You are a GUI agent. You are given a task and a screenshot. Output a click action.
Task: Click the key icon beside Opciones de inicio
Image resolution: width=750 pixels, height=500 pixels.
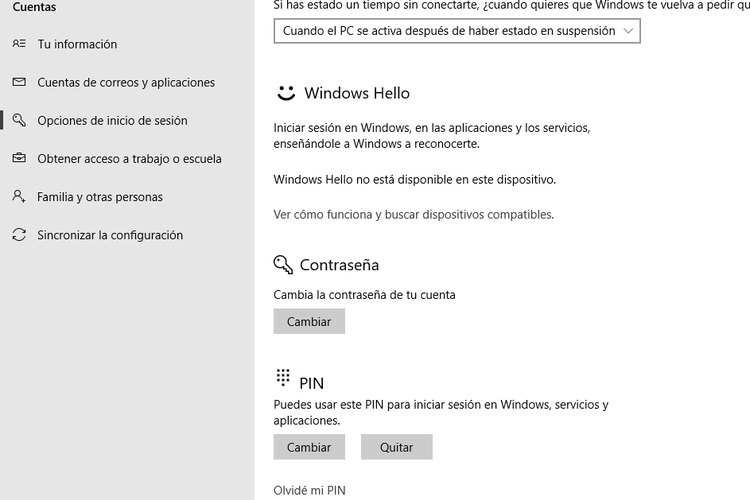[x=19, y=120]
